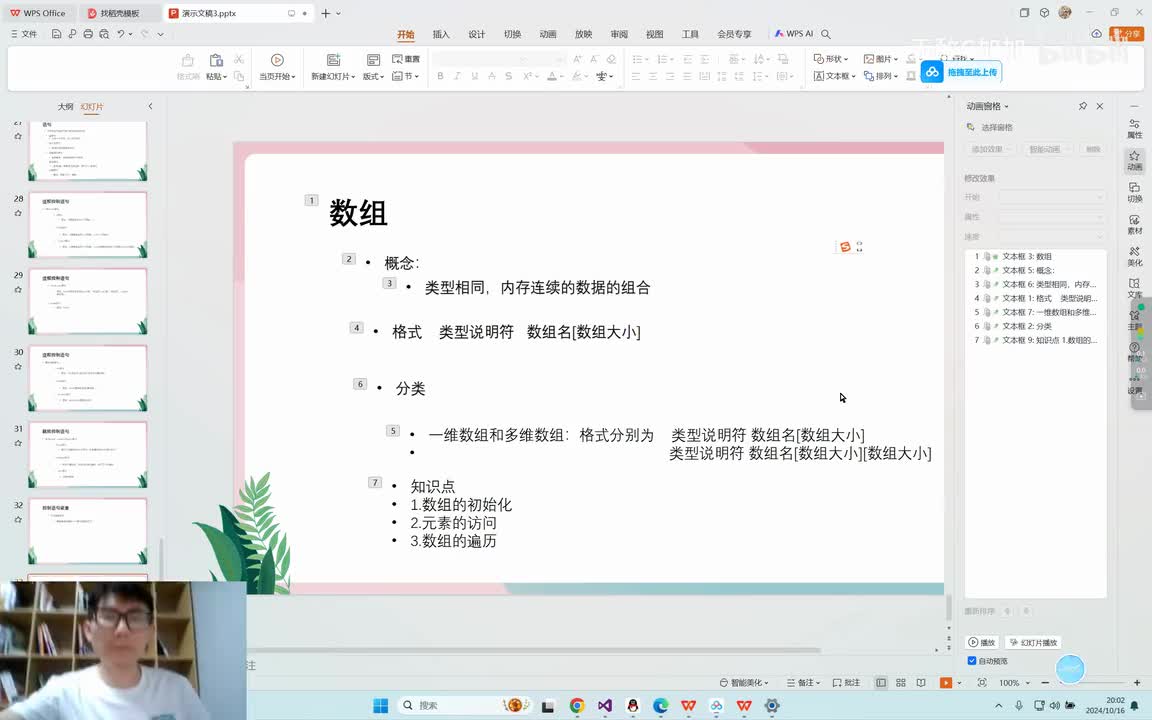The width and height of the screenshot is (1152, 720).
Task: Switch to reading view book icon
Action: (x=921, y=683)
